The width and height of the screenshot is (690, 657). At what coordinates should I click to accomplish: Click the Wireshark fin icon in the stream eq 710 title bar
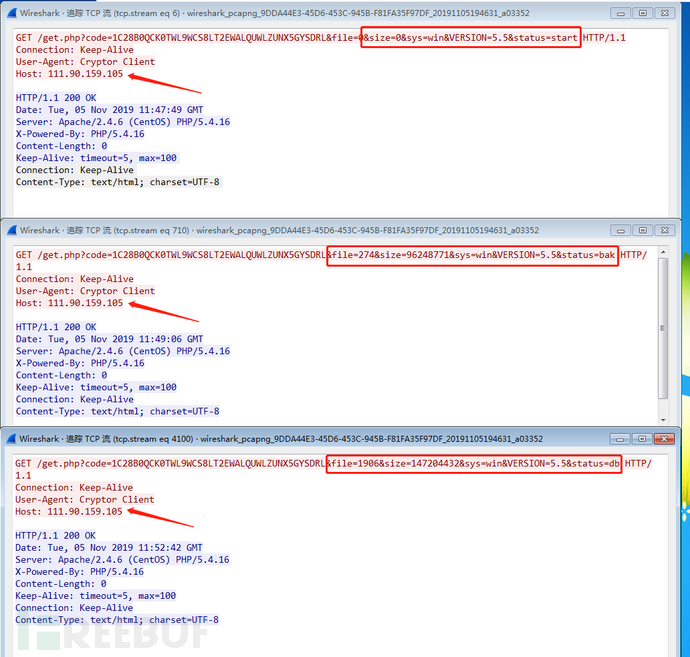point(12,230)
